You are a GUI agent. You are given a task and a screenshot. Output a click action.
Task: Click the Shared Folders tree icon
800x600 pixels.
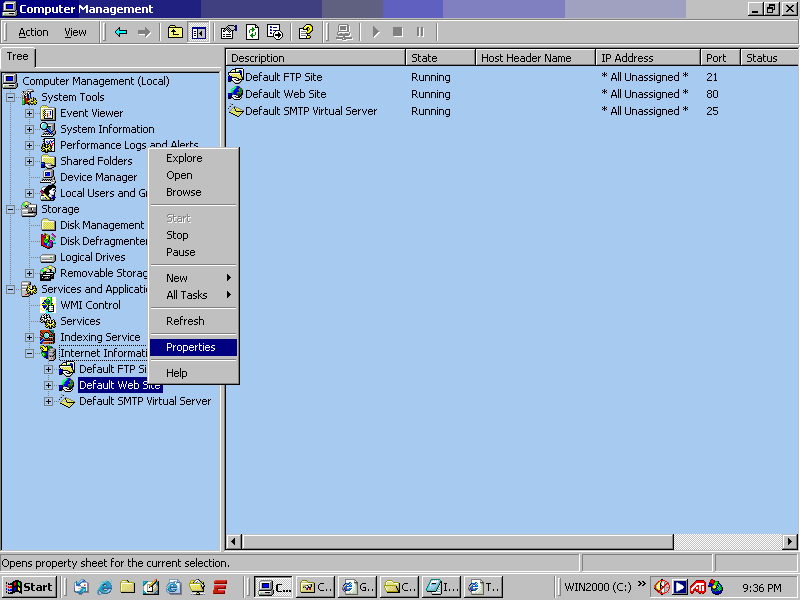[x=48, y=161]
